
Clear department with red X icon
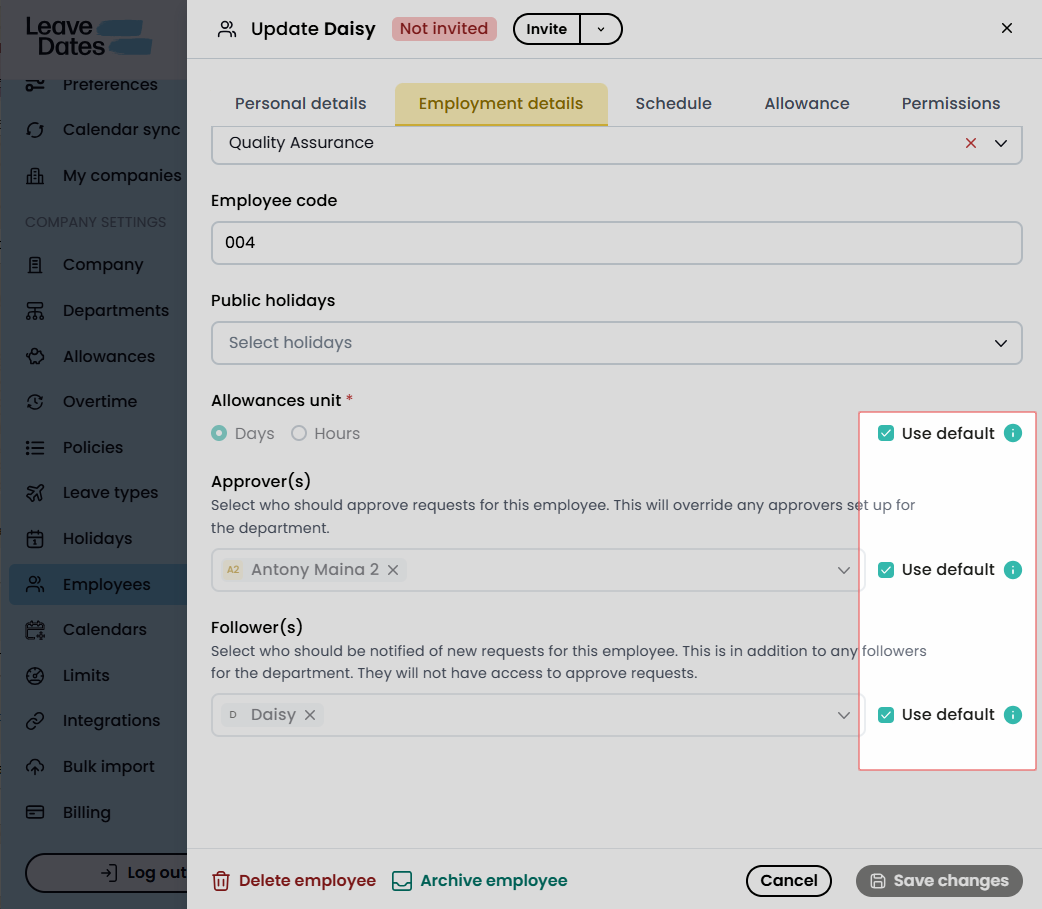[971, 144]
